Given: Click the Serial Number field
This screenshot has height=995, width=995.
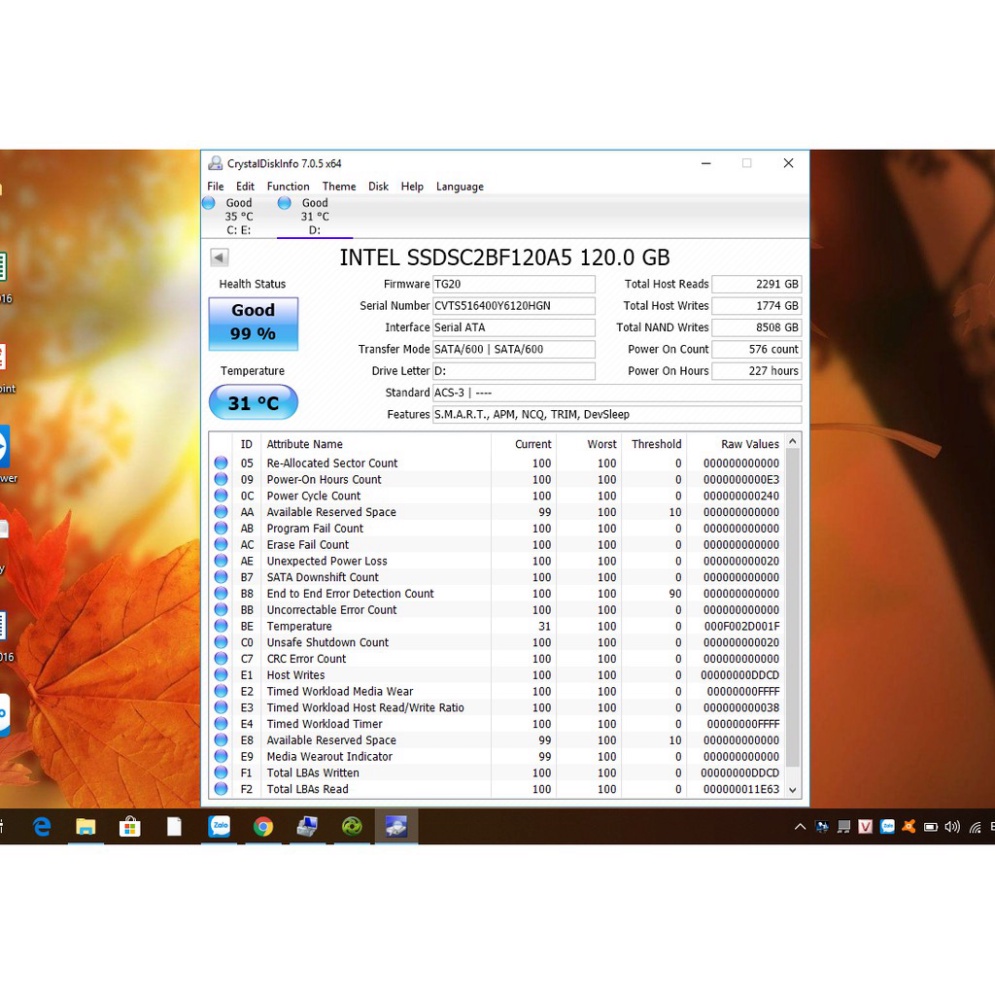Looking at the screenshot, I should (514, 306).
